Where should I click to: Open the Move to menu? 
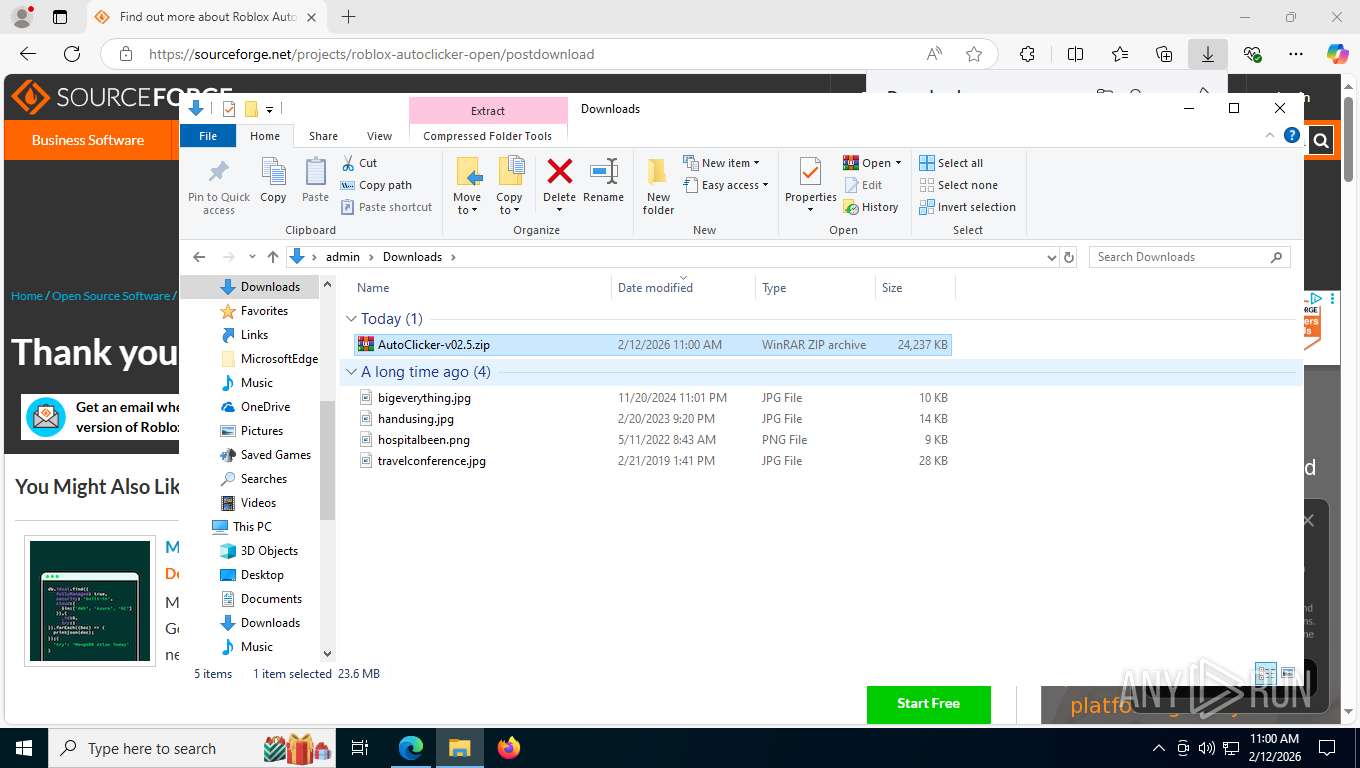(x=467, y=186)
